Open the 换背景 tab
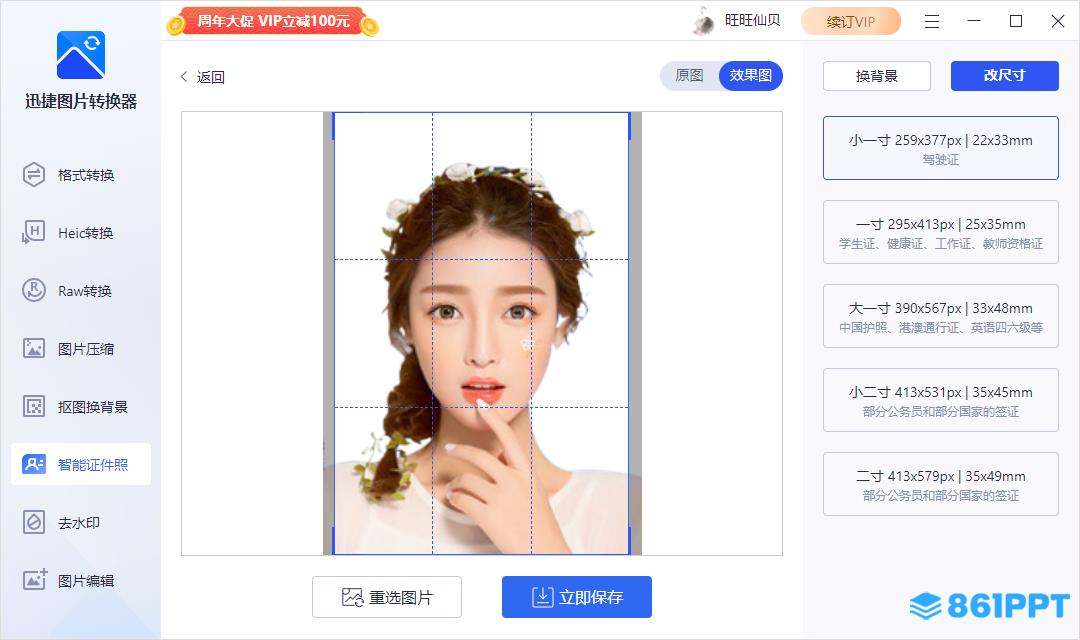The width and height of the screenshot is (1080, 640). tap(877, 76)
